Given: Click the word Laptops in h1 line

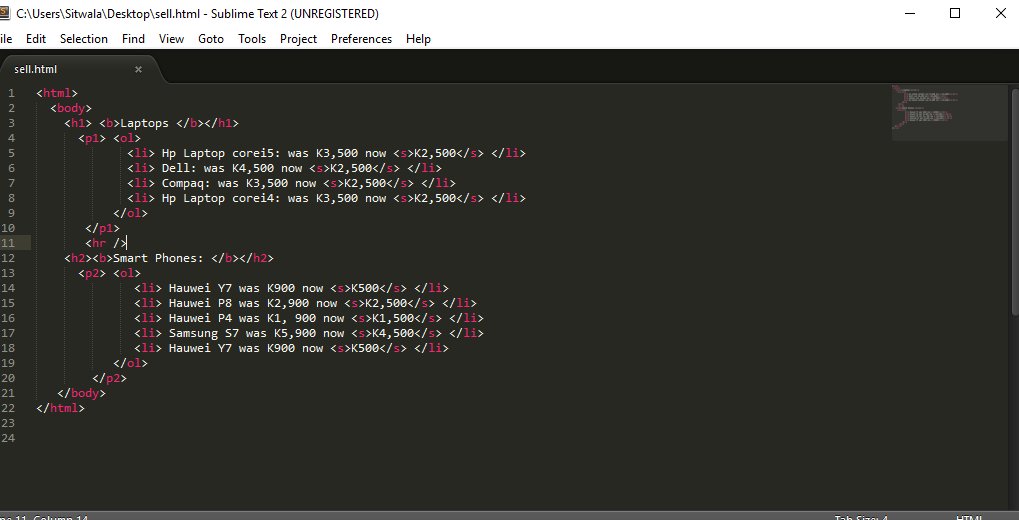Looking at the screenshot, I should (x=144, y=123).
